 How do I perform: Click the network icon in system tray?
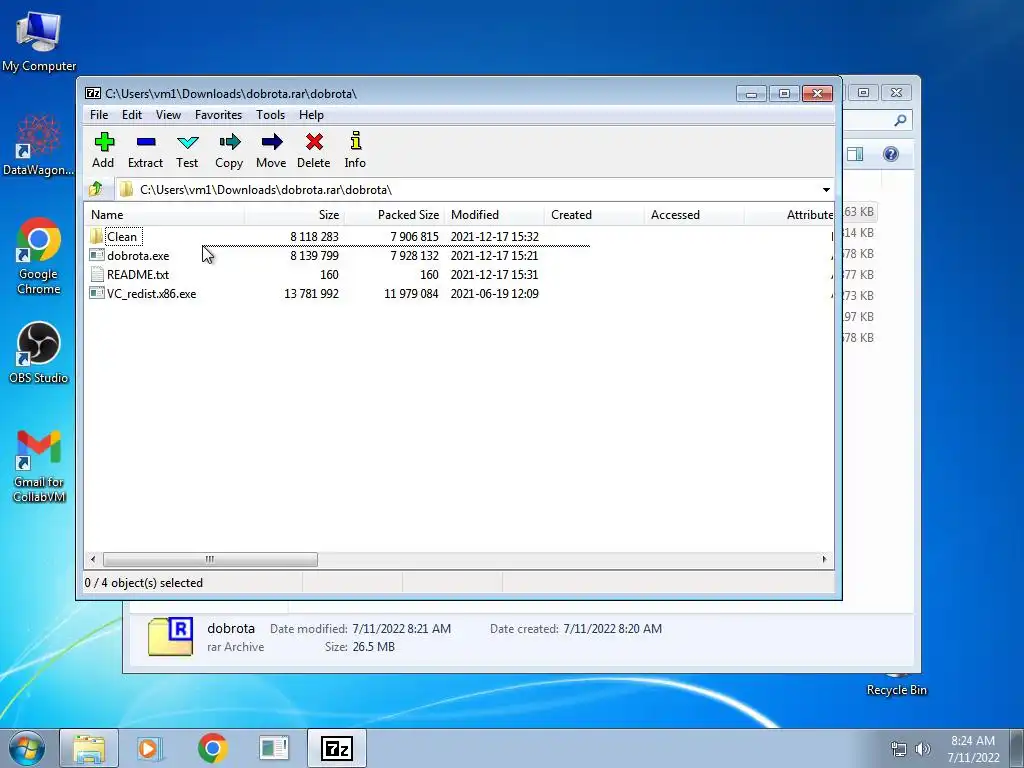[x=899, y=749]
